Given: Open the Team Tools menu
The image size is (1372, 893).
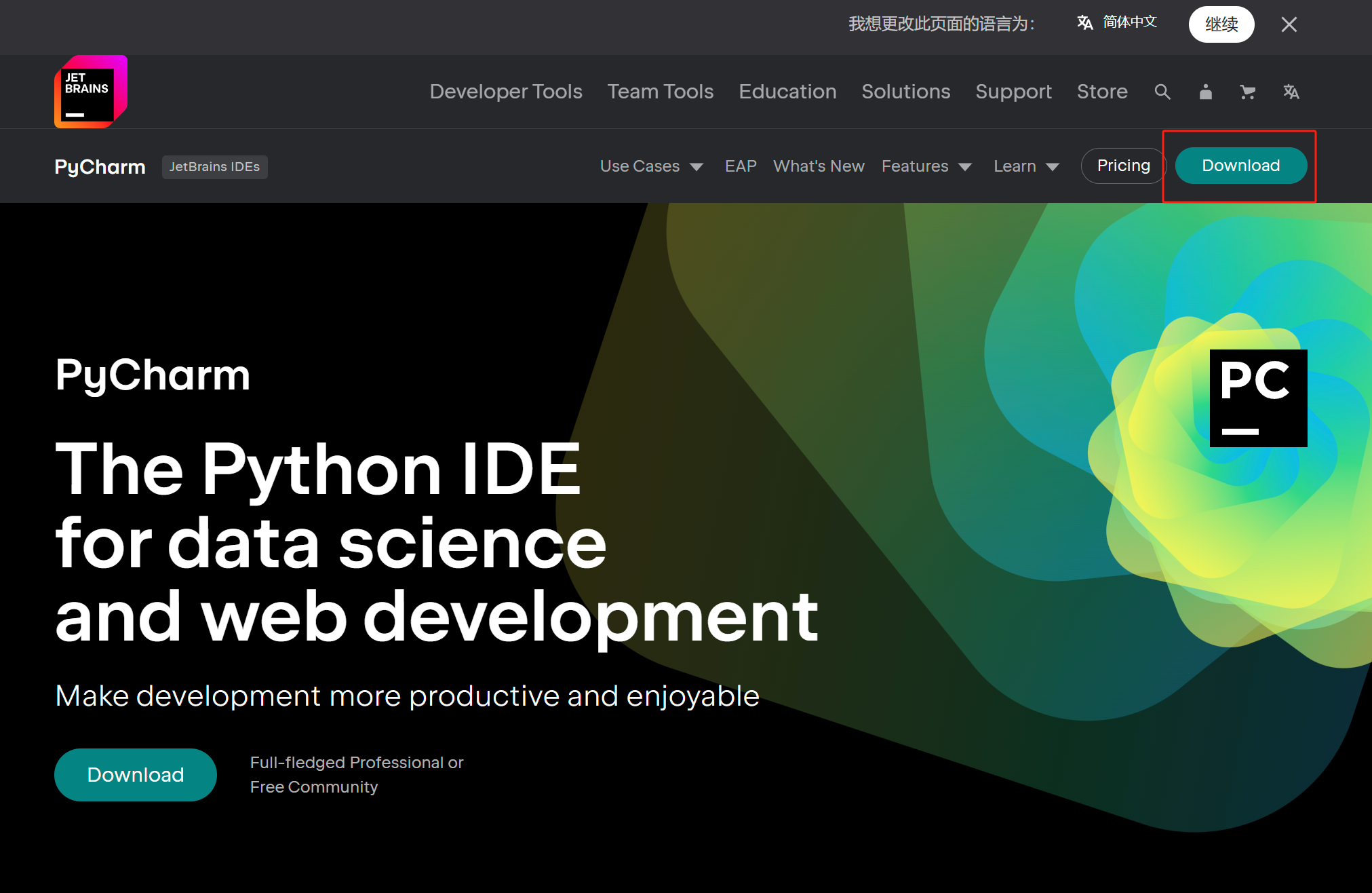Looking at the screenshot, I should [x=660, y=92].
